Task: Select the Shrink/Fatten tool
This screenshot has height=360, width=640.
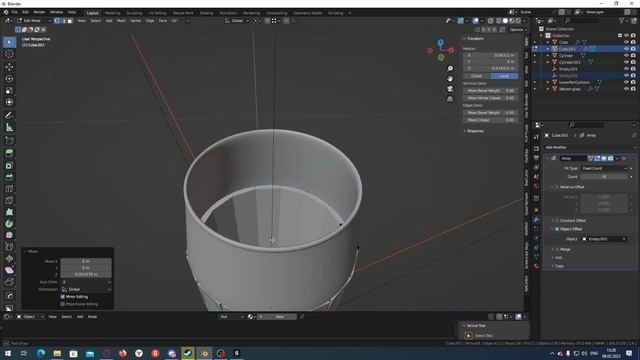Action: [x=9, y=258]
